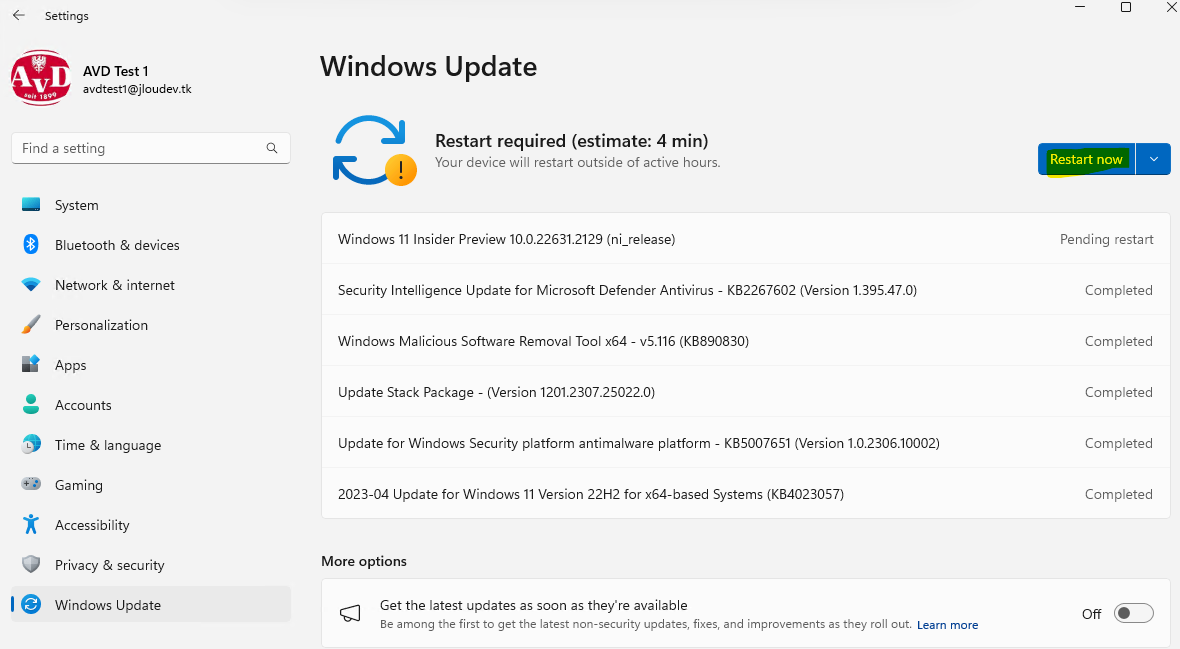Screen dimensions: 1180x649
Task: Open the Apps settings category
Action: click(x=151, y=364)
